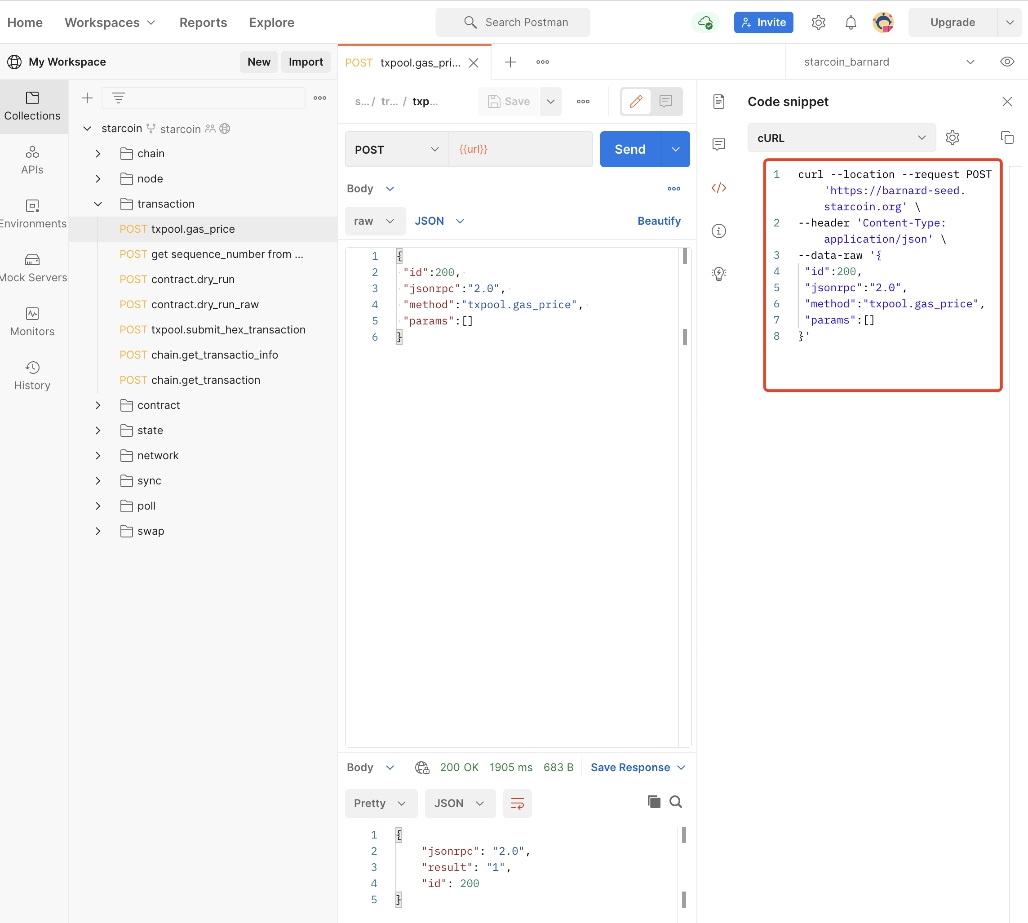Viewport: 1028px width, 923px height.
Task: Open code snippet settings gear
Action: pyautogui.click(x=952, y=138)
